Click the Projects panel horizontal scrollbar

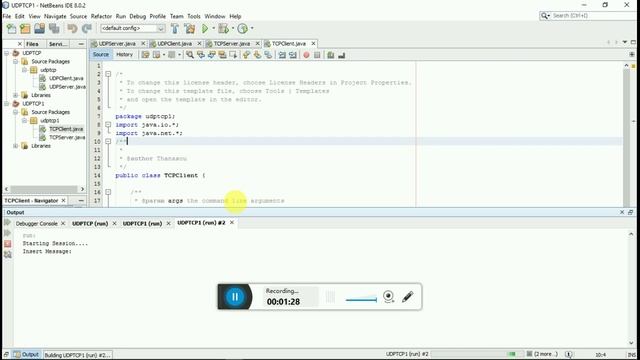coord(44,189)
